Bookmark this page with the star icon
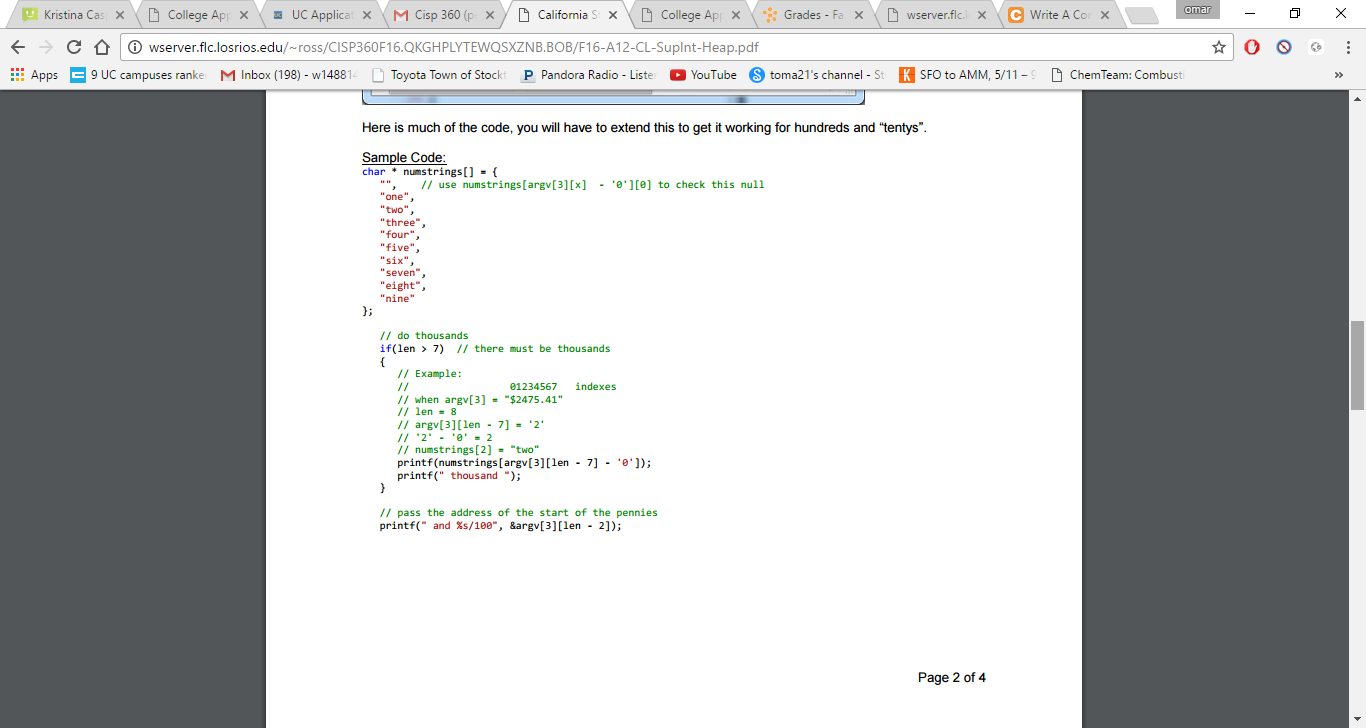The width and height of the screenshot is (1366, 728). coord(1218,46)
